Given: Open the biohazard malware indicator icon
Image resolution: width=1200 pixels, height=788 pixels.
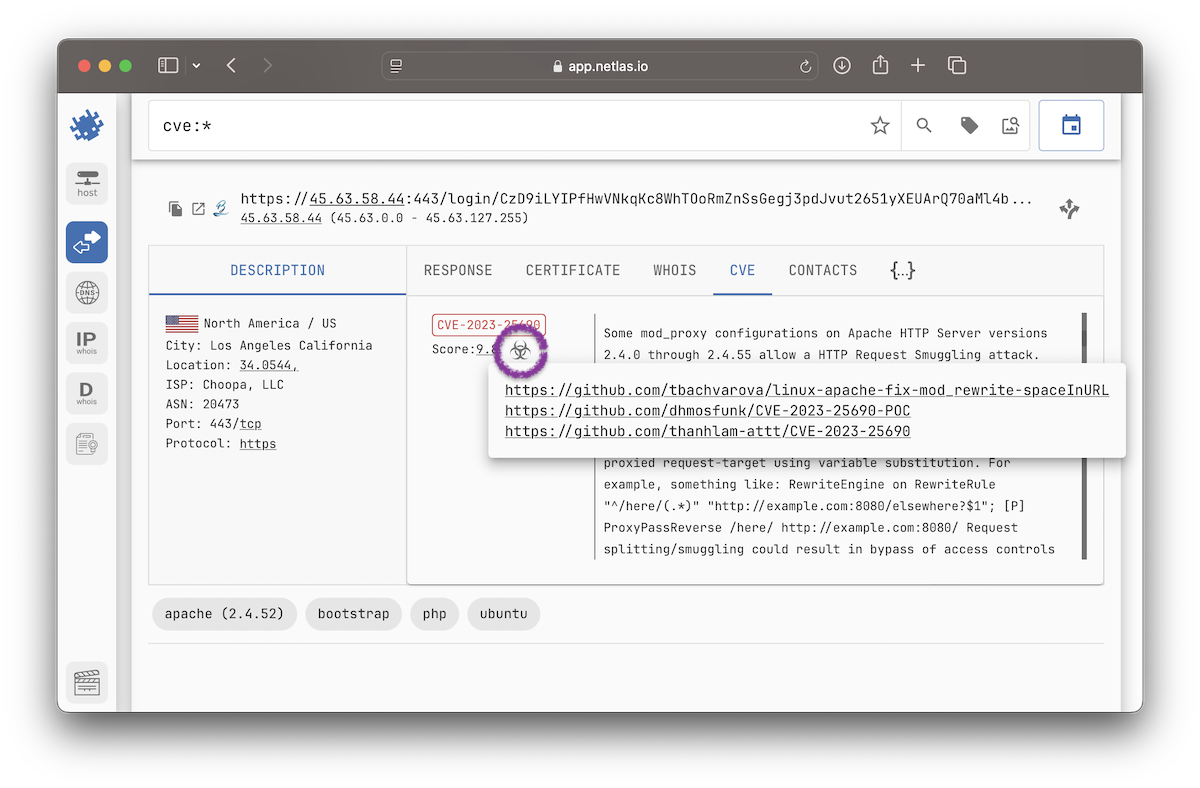Looking at the screenshot, I should click(521, 352).
